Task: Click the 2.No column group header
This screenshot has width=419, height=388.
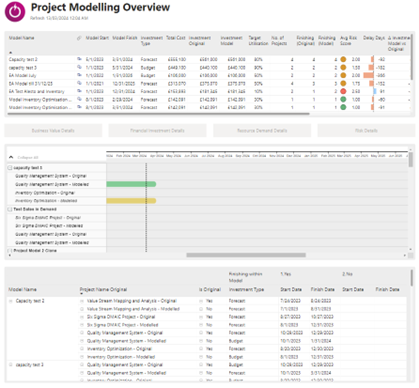Action: coord(347,274)
